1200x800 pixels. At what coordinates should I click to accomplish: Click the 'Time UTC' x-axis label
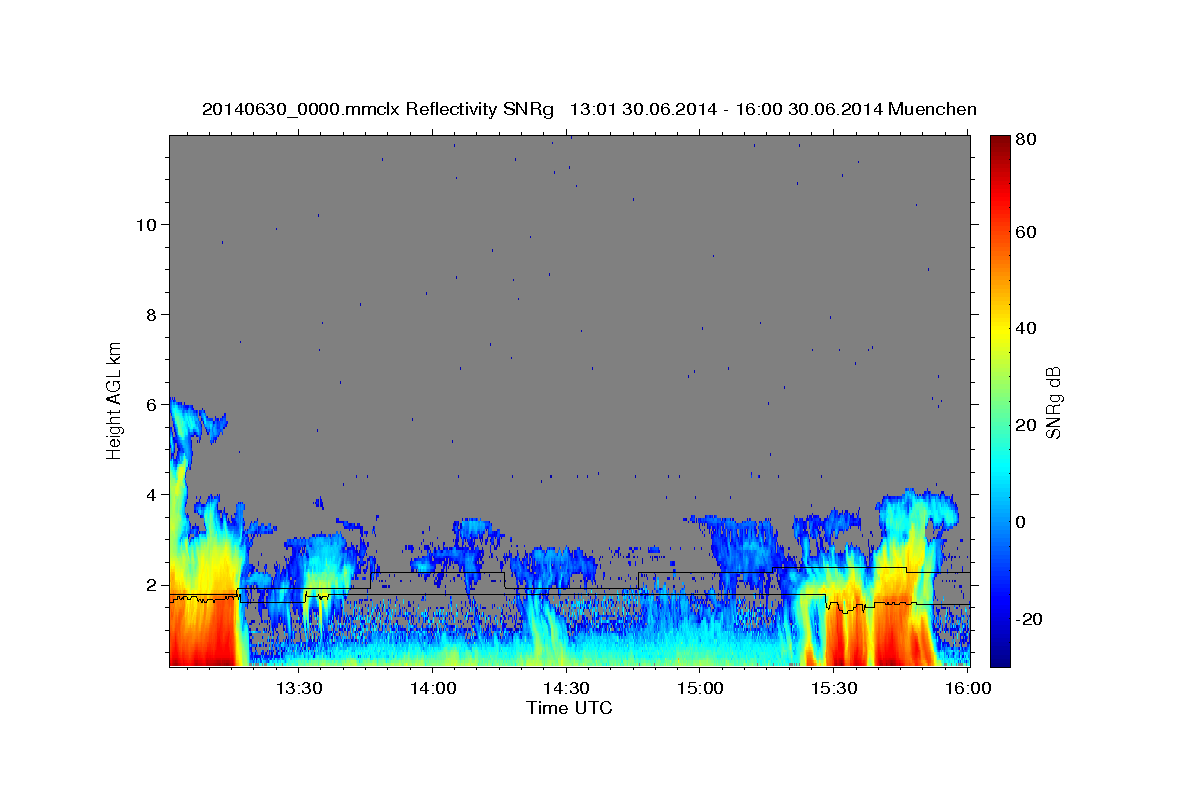(x=569, y=708)
